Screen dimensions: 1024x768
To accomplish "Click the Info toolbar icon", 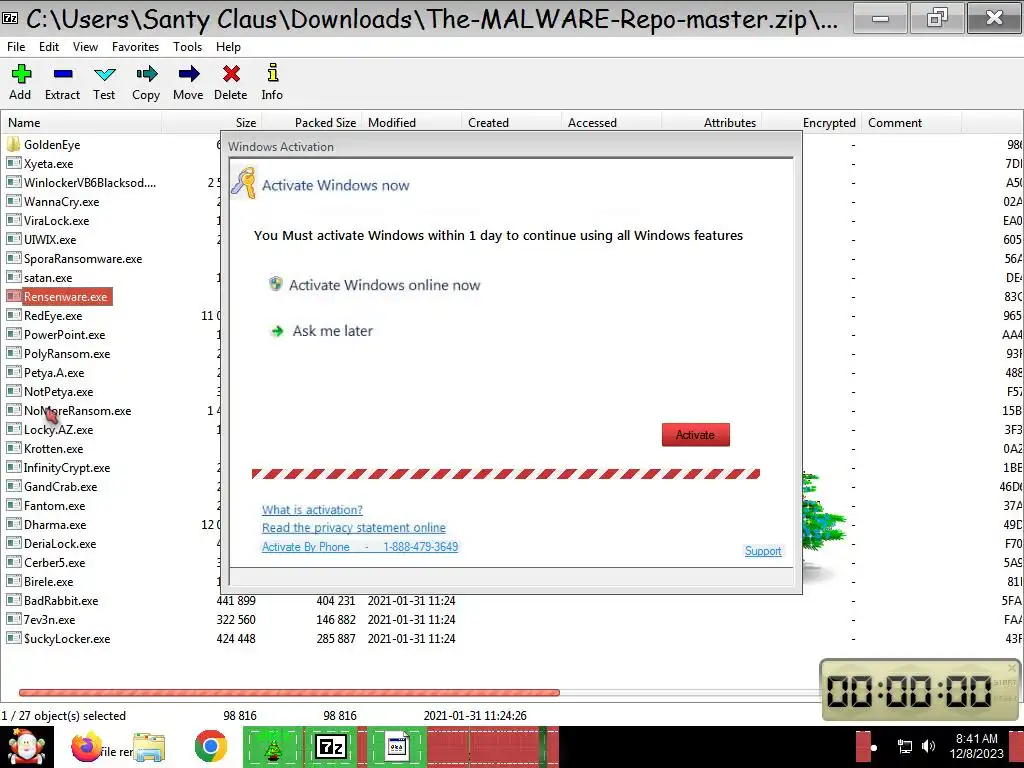I will [x=272, y=74].
